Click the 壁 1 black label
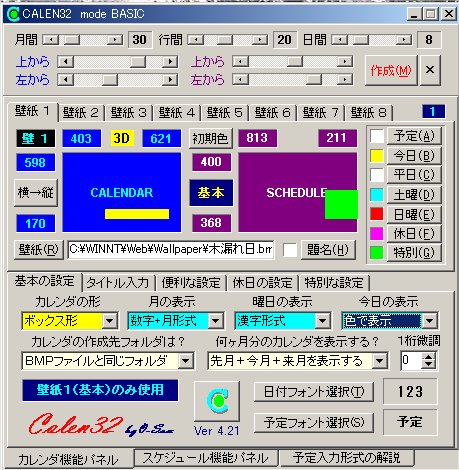The image size is (459, 470). click(x=36, y=138)
